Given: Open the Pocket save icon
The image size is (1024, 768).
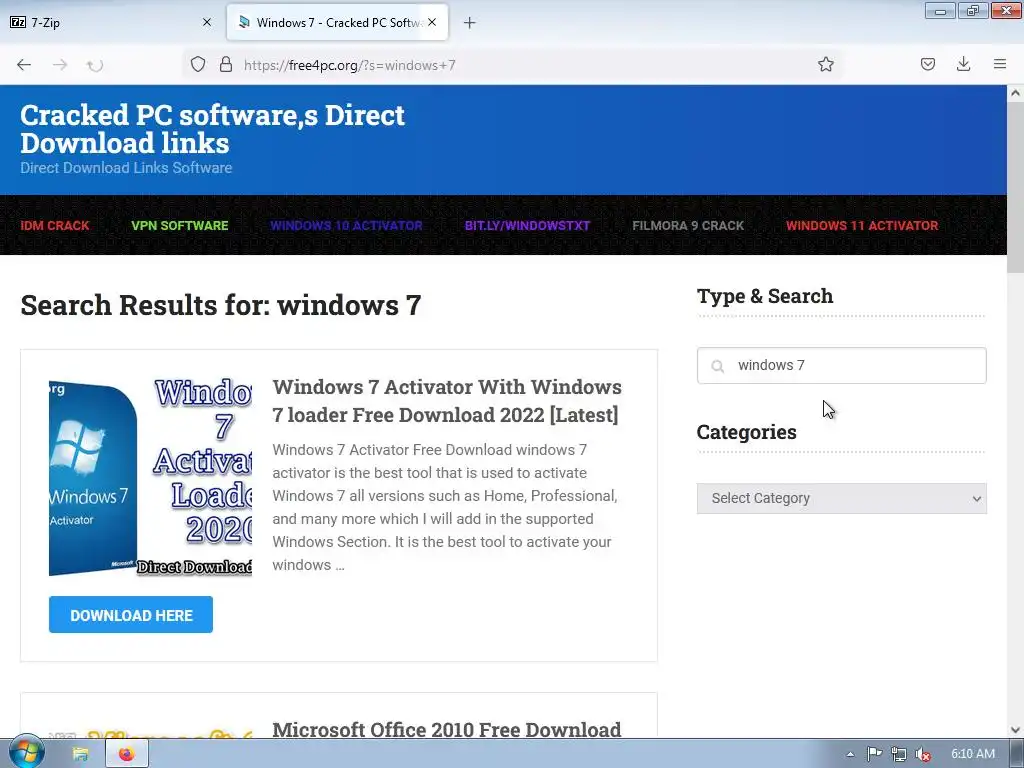Looking at the screenshot, I should point(927,64).
